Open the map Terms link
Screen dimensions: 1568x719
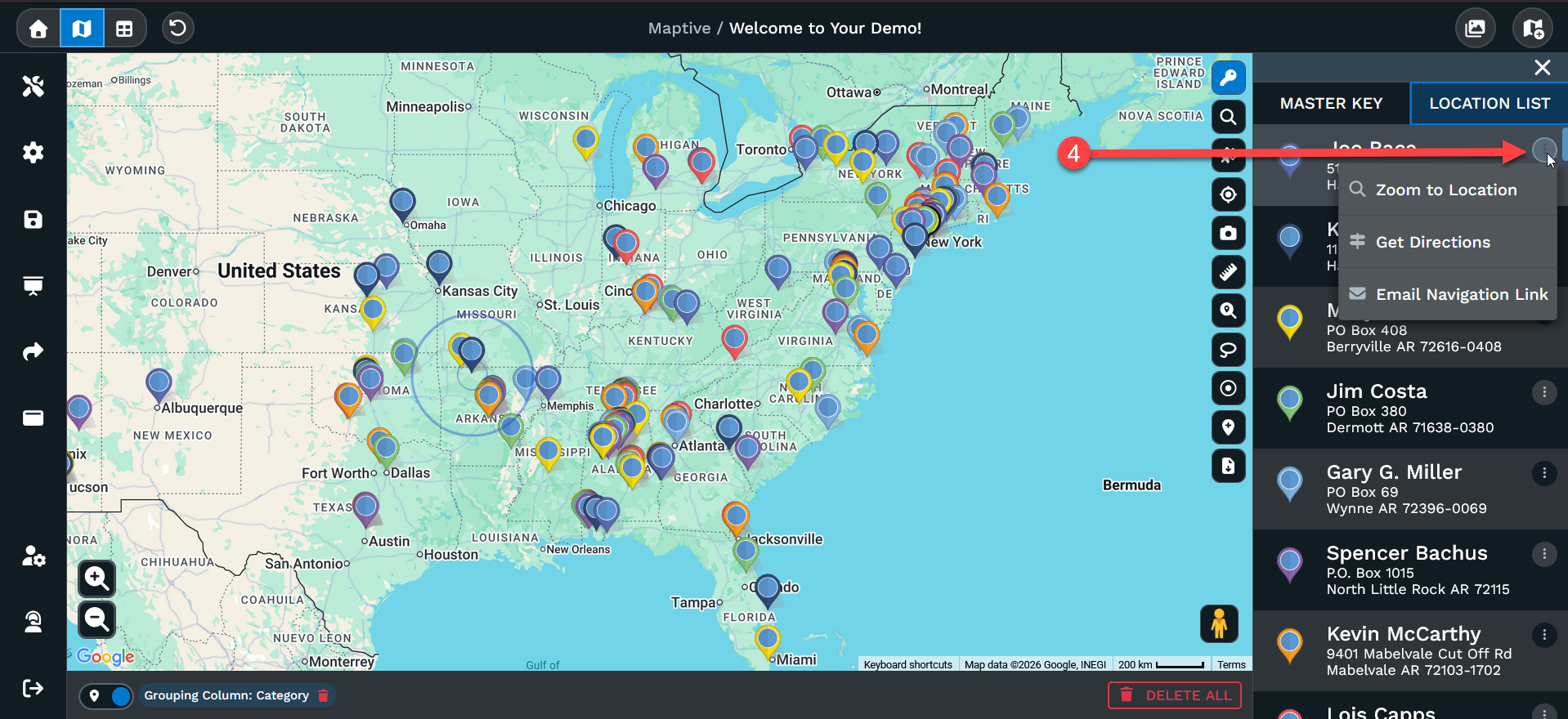tap(1231, 665)
